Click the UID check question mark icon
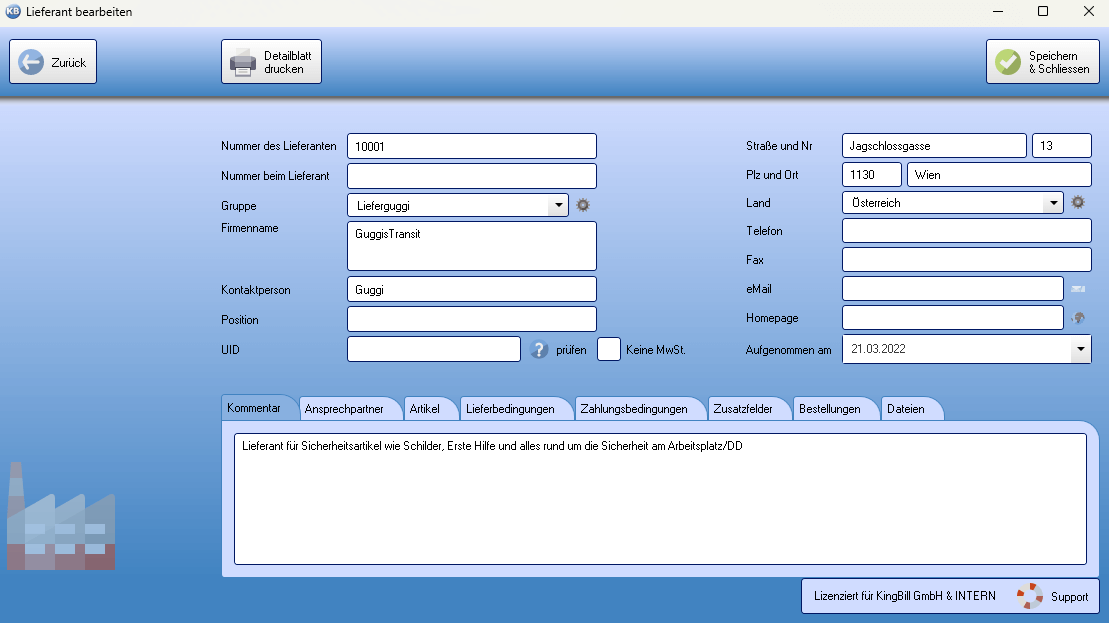The width and height of the screenshot is (1109, 623). (539, 349)
